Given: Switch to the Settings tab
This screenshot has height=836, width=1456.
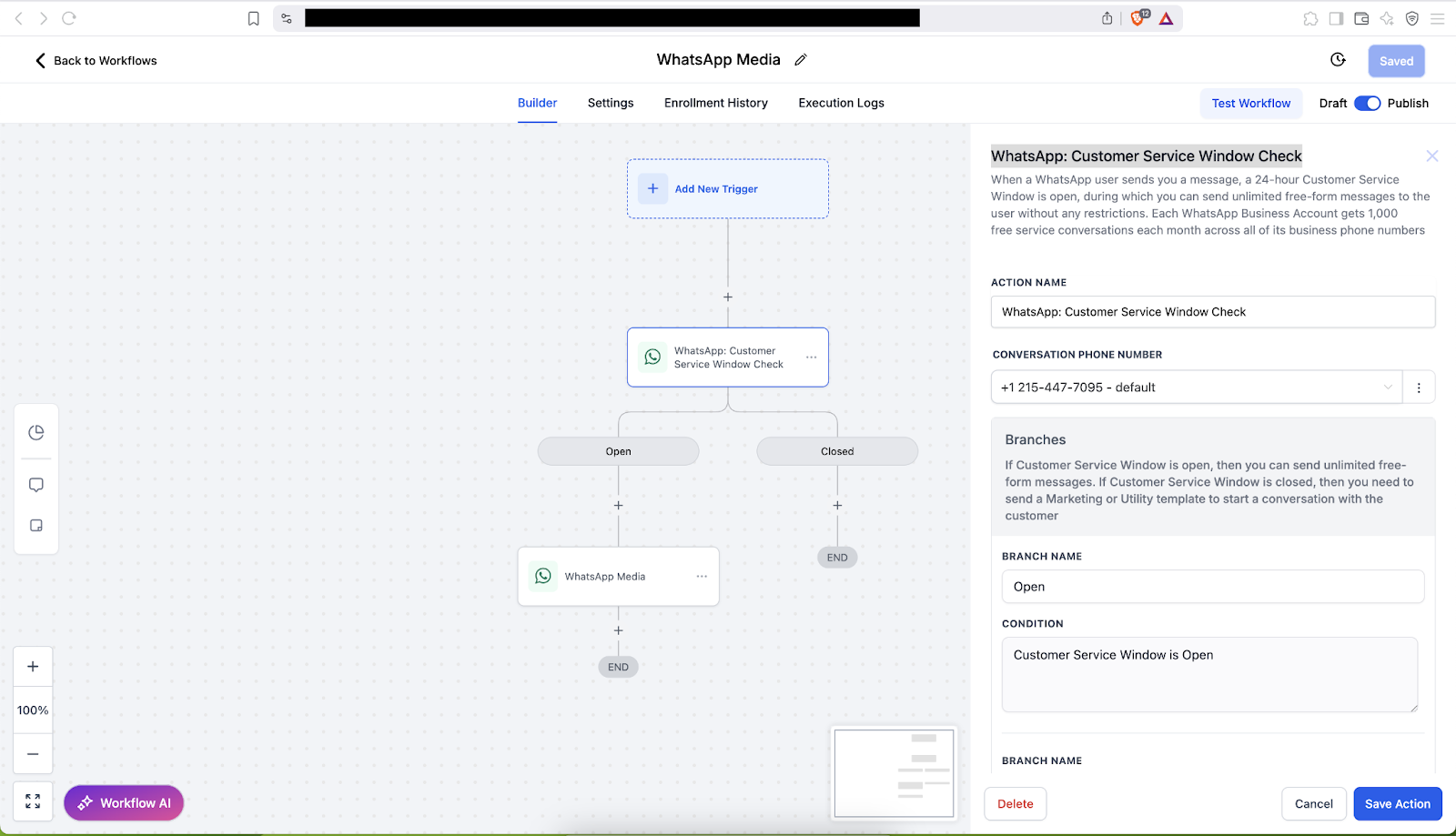Looking at the screenshot, I should [x=611, y=104].
